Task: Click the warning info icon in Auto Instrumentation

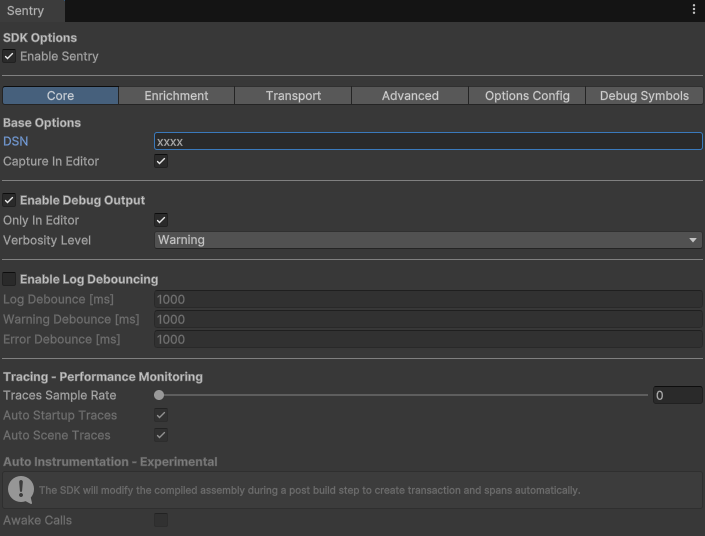Action: (x=21, y=490)
